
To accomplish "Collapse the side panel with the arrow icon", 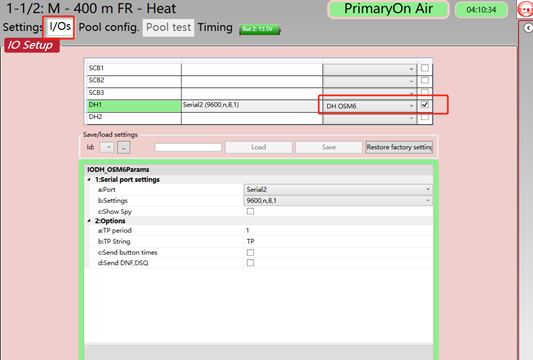I will [x=528, y=28].
